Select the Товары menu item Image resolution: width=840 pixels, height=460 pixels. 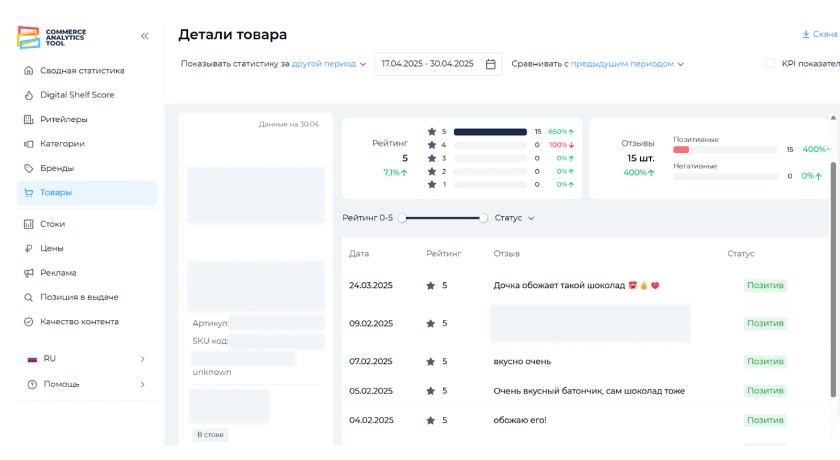click(x=87, y=193)
